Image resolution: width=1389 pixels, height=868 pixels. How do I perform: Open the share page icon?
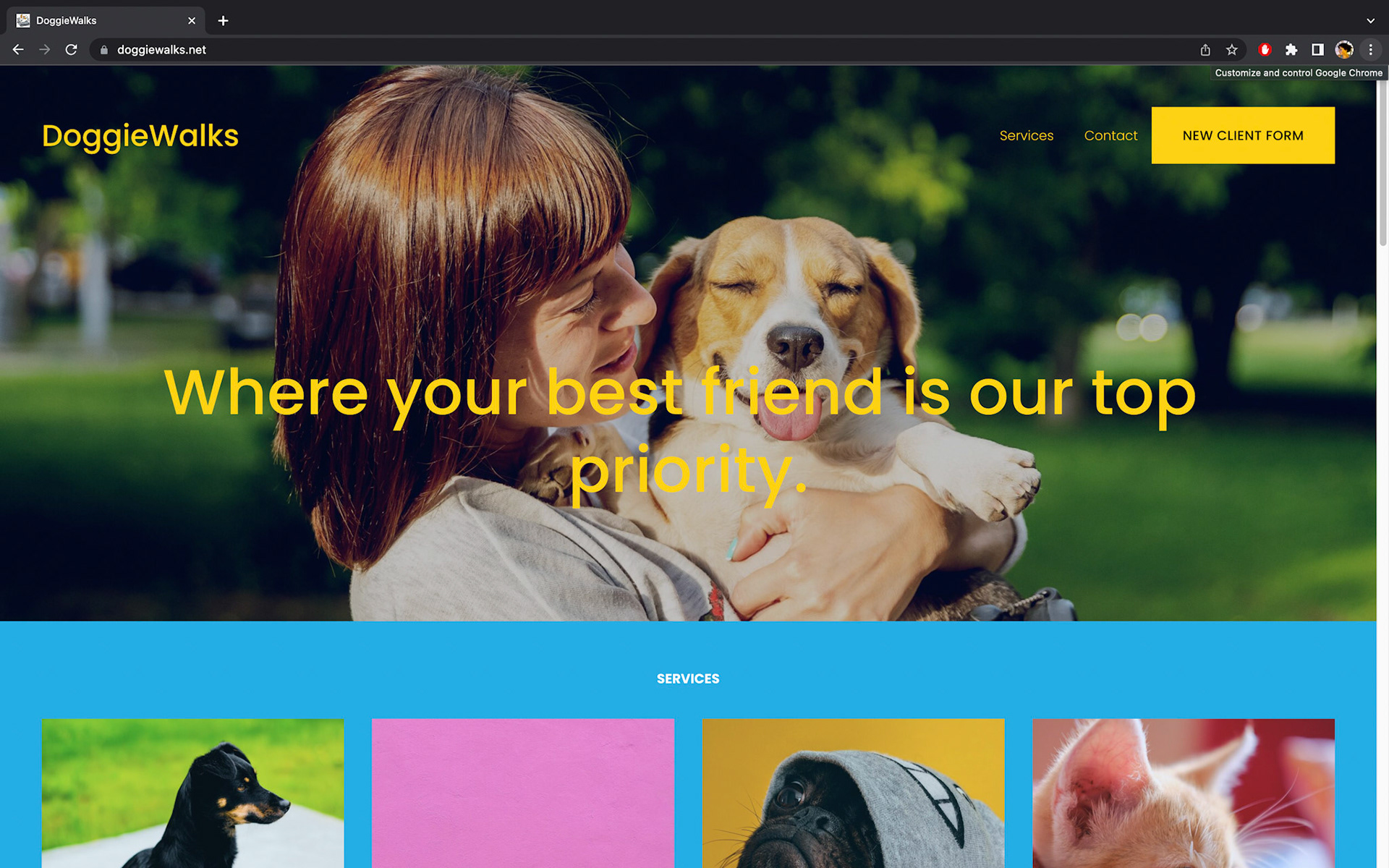pos(1205,50)
